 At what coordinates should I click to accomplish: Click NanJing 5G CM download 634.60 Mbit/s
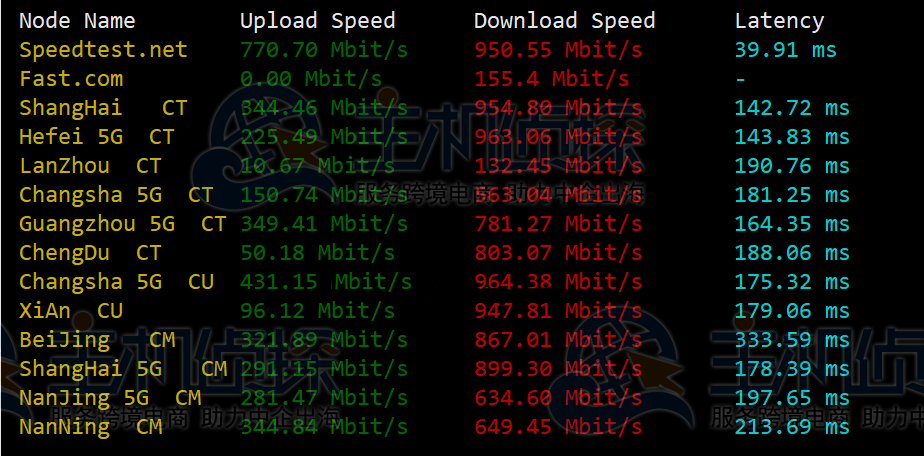558,398
